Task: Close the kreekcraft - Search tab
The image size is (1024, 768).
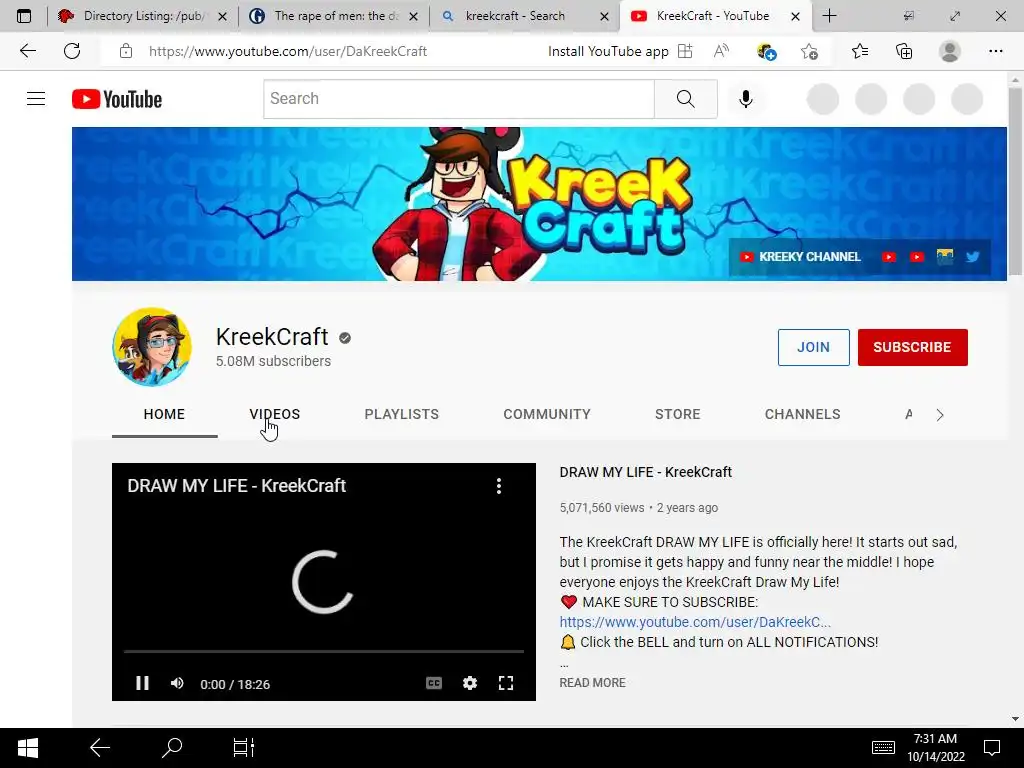Action: tap(605, 16)
